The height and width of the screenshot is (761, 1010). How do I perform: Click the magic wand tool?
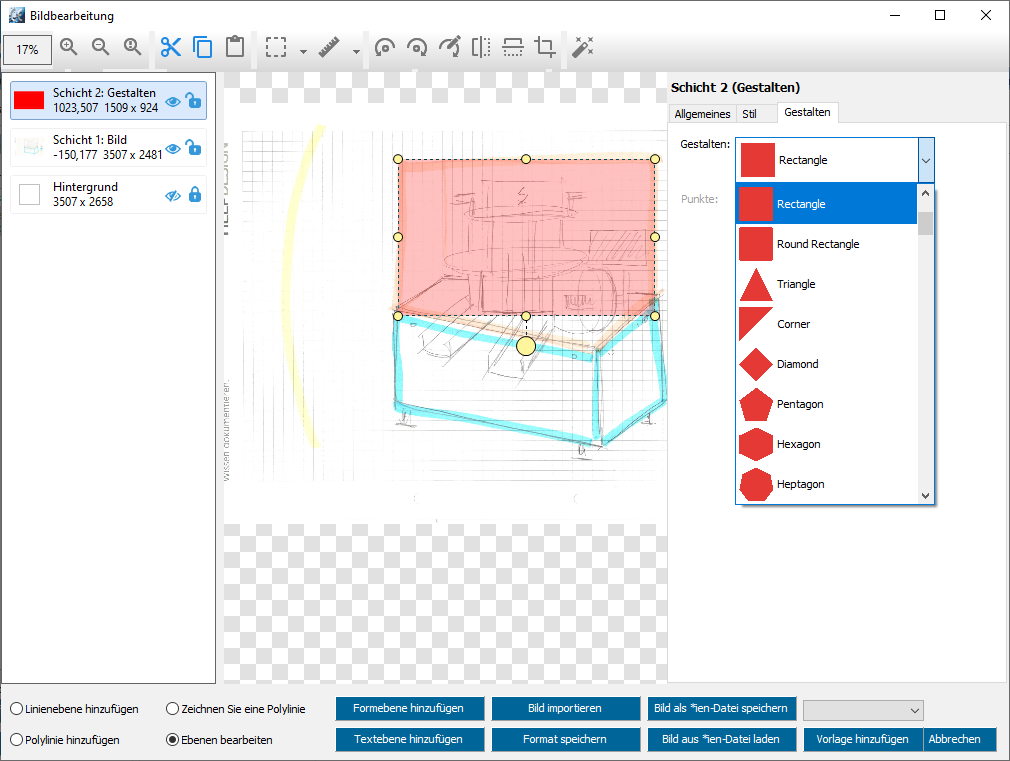583,47
